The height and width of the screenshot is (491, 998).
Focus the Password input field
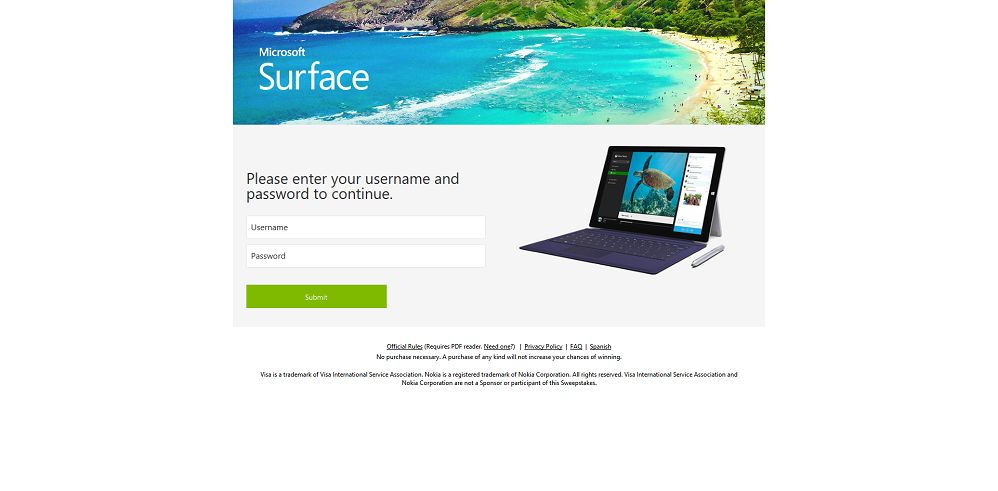(x=365, y=256)
